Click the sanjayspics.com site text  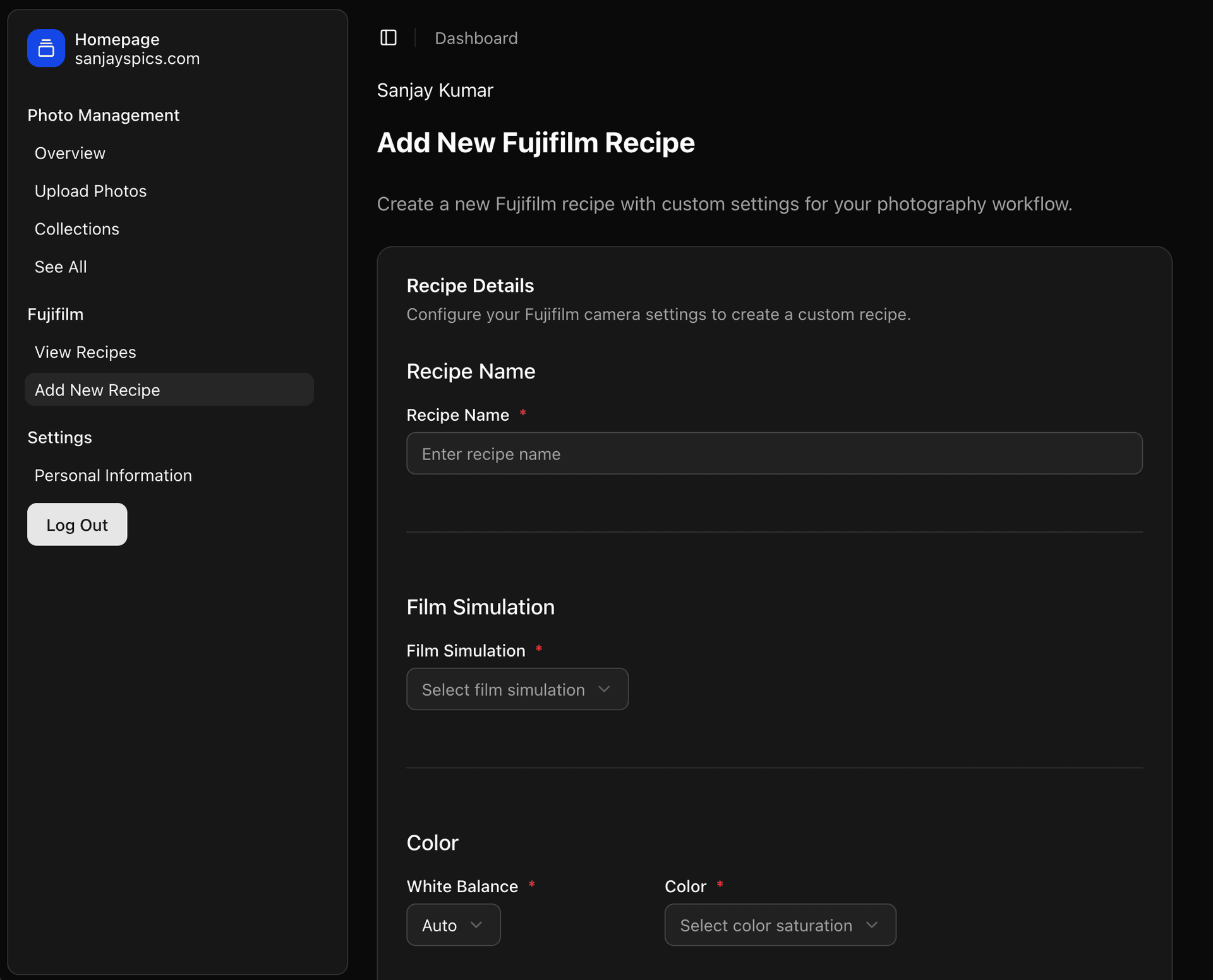pyautogui.click(x=137, y=59)
